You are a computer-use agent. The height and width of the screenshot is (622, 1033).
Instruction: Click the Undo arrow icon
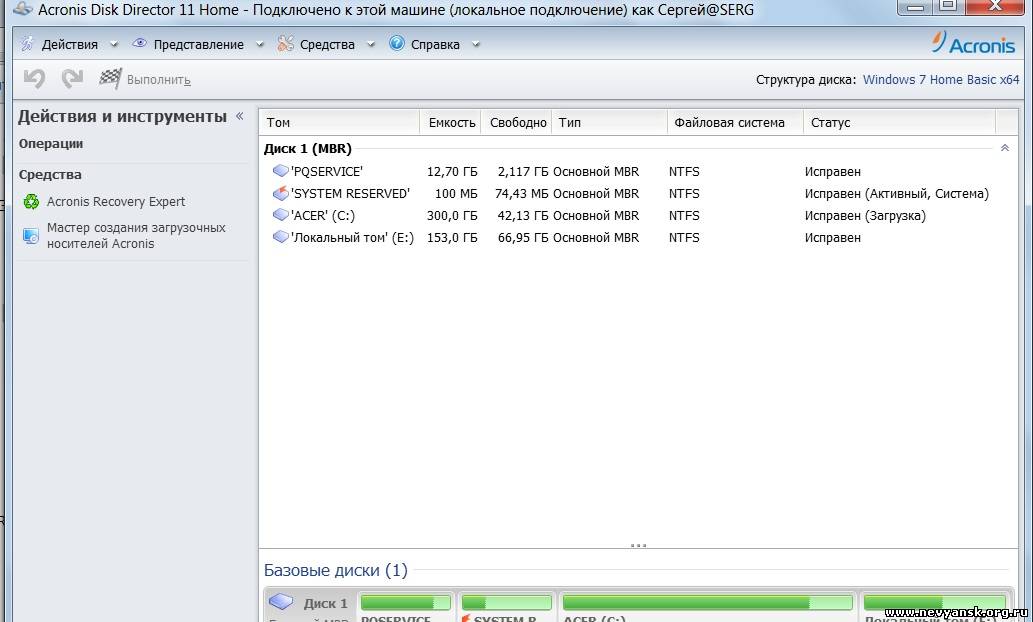pos(34,79)
